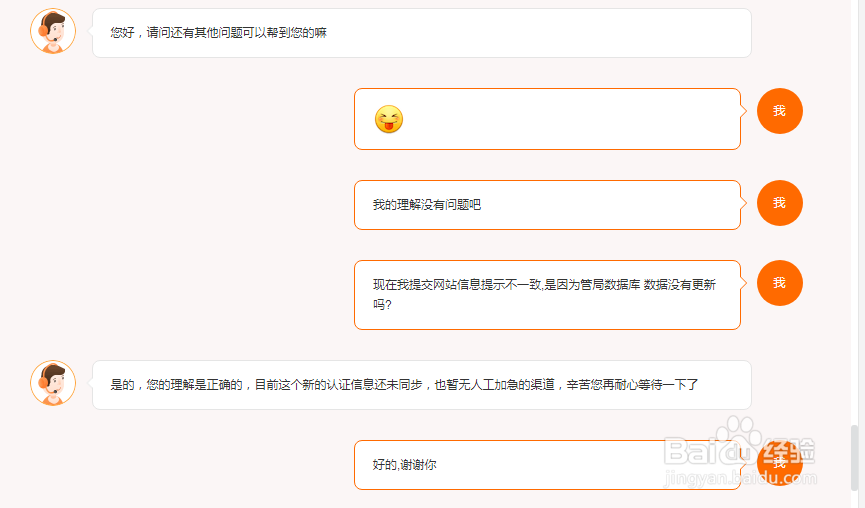The height and width of the screenshot is (508, 865).
Task: Click the message about 现在我提交网站信息提示不一致
Action: pyautogui.click(x=547, y=295)
